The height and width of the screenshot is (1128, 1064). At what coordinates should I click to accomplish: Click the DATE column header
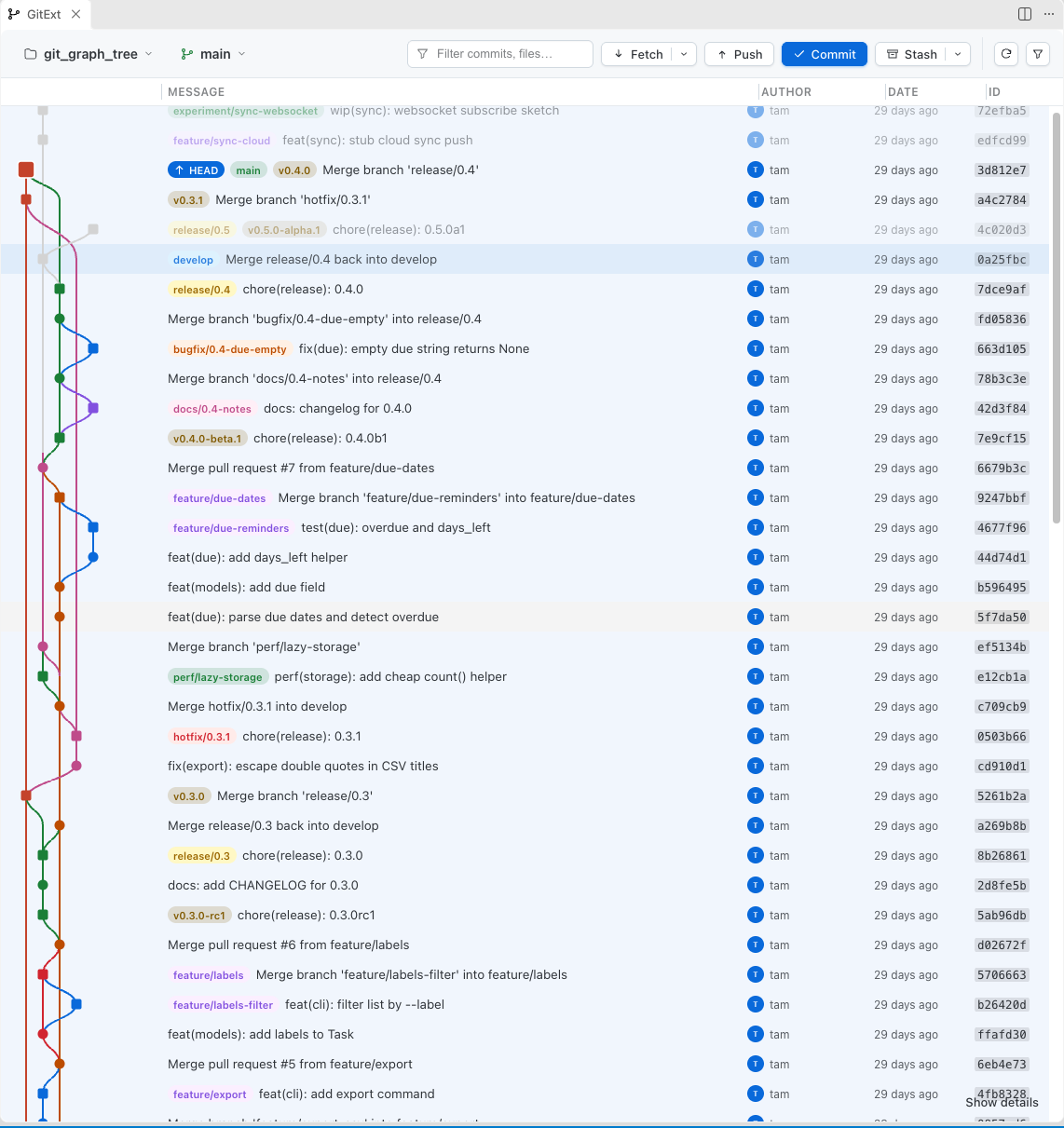[x=903, y=92]
